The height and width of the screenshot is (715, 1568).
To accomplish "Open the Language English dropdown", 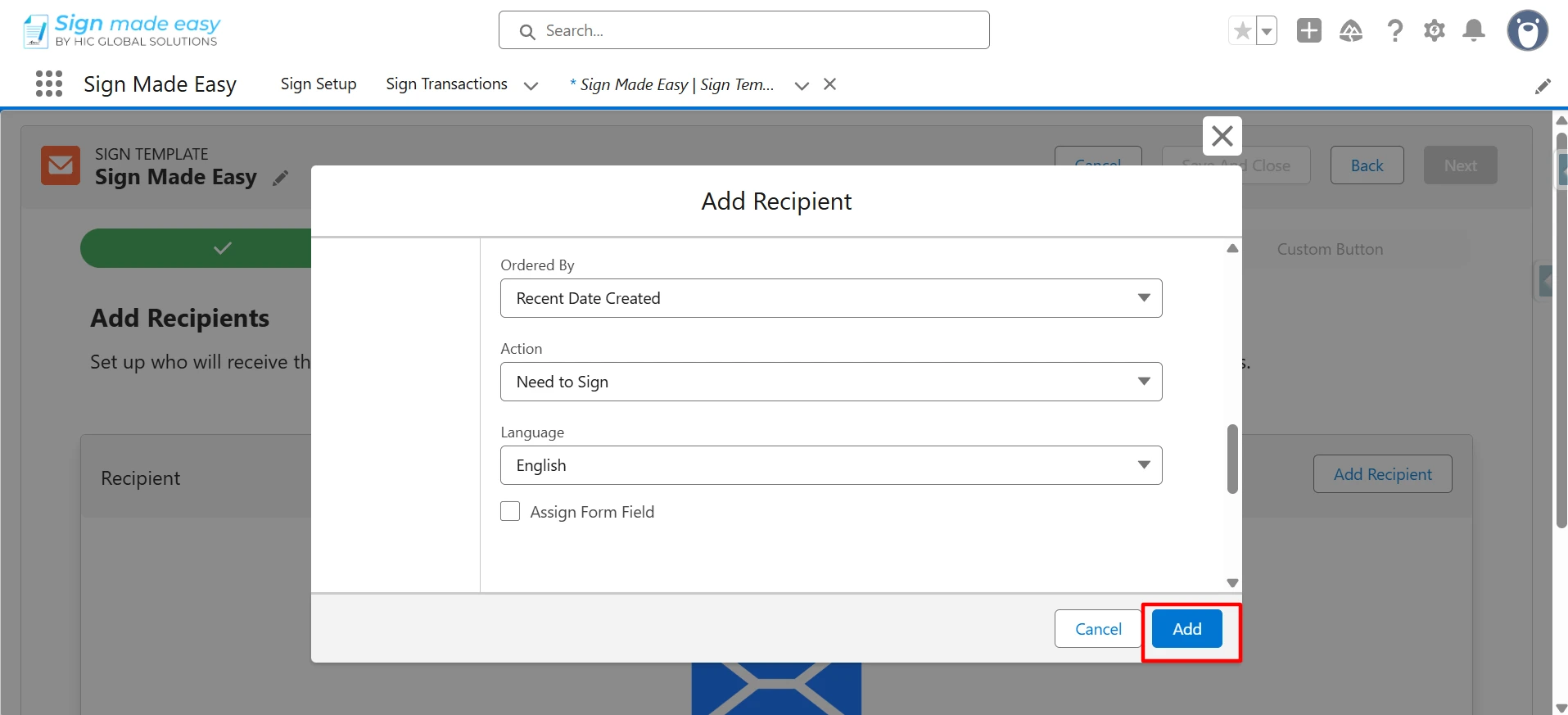I will tap(831, 465).
